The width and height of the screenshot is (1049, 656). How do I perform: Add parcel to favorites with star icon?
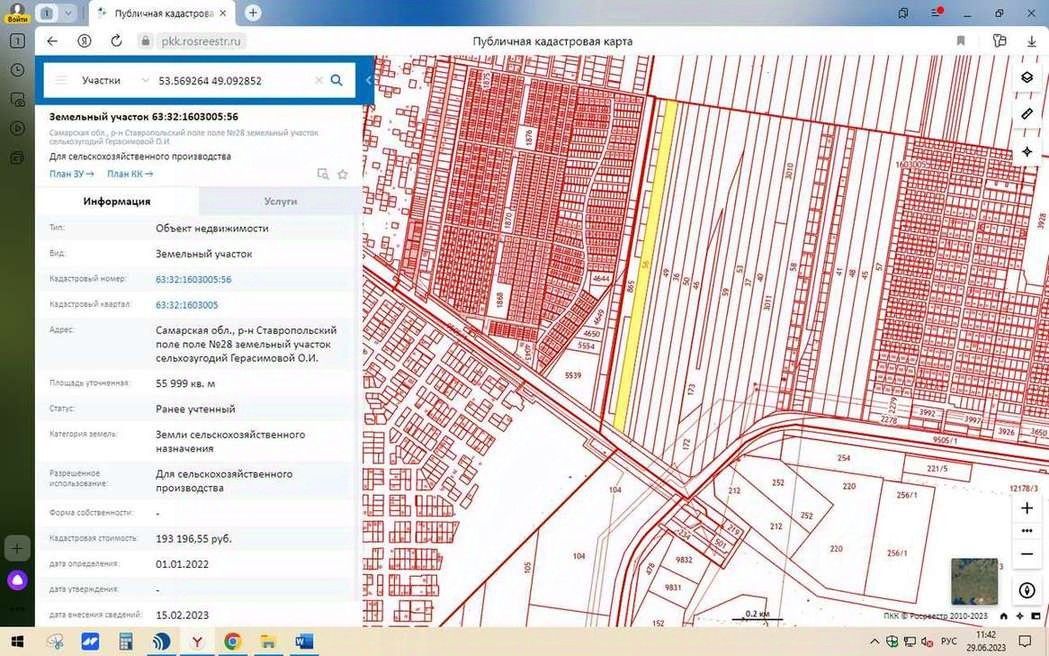click(x=343, y=174)
